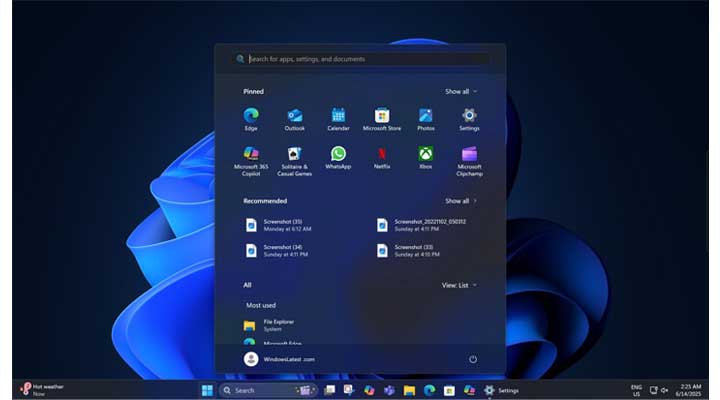This screenshot has width=720, height=400.
Task: Open the clock and date flyout
Action: tap(688, 390)
